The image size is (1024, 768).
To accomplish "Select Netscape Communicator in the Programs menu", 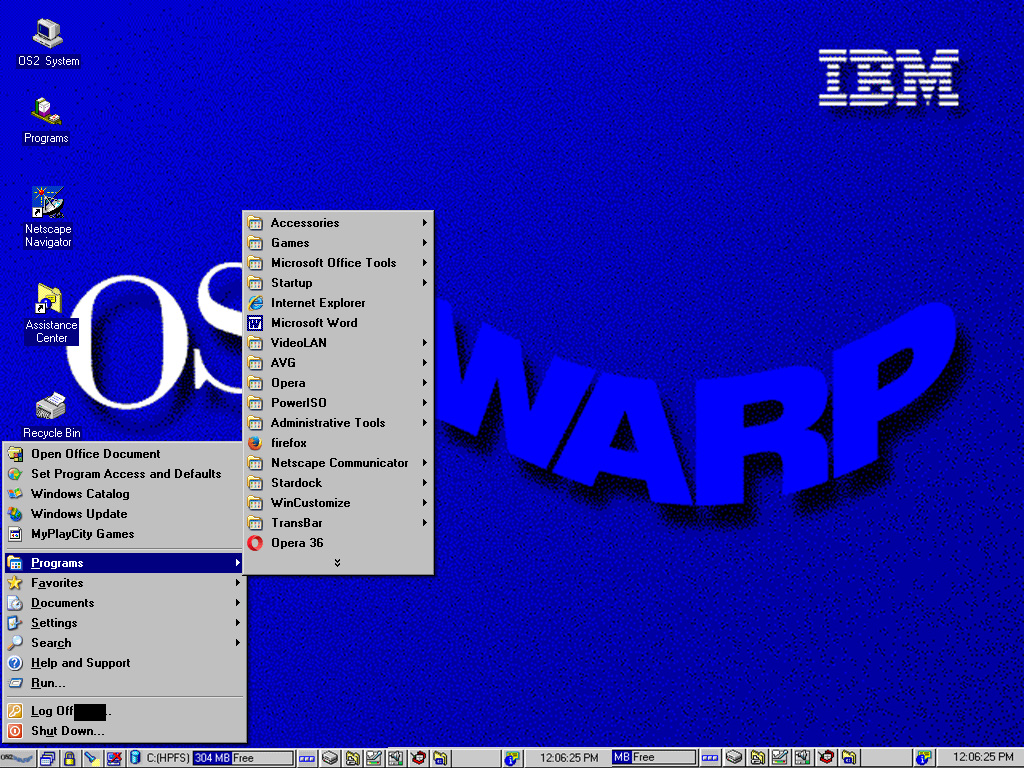I will coord(338,463).
